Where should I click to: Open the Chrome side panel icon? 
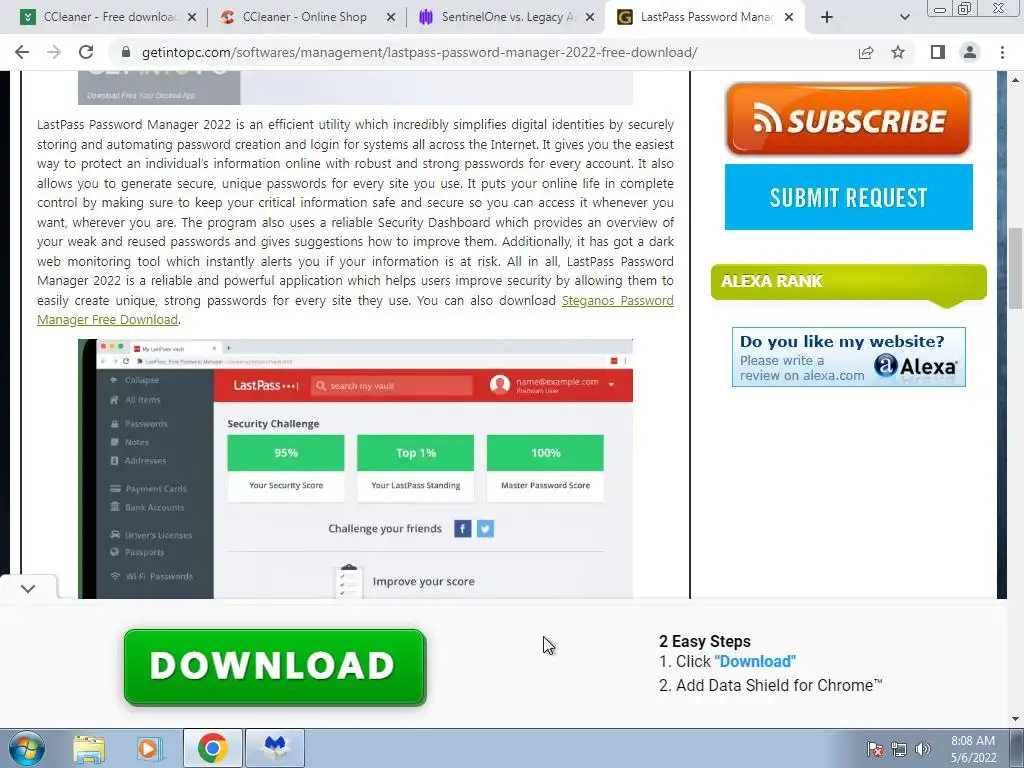click(x=938, y=52)
